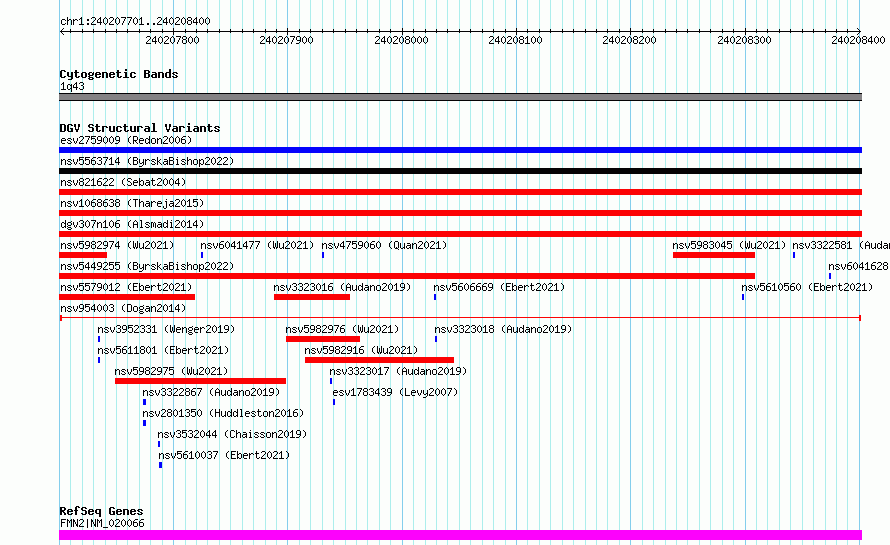Select the nsv5982916 (Wu2021) red bar
This screenshot has width=890, height=545.
(379, 360)
